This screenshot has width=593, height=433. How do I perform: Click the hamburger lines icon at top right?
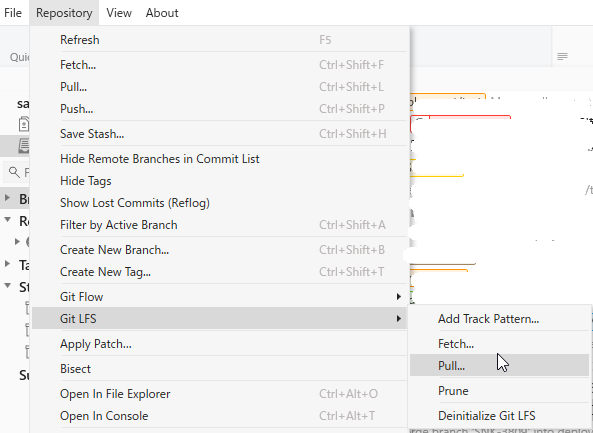point(562,56)
